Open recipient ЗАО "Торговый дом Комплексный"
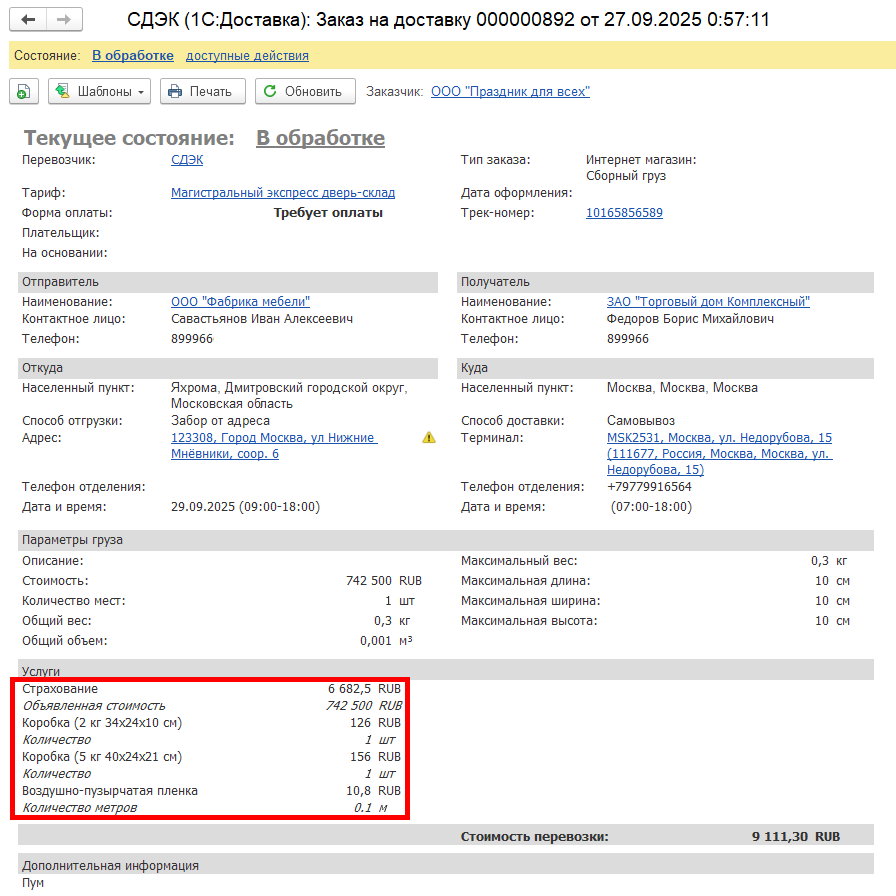 708,301
